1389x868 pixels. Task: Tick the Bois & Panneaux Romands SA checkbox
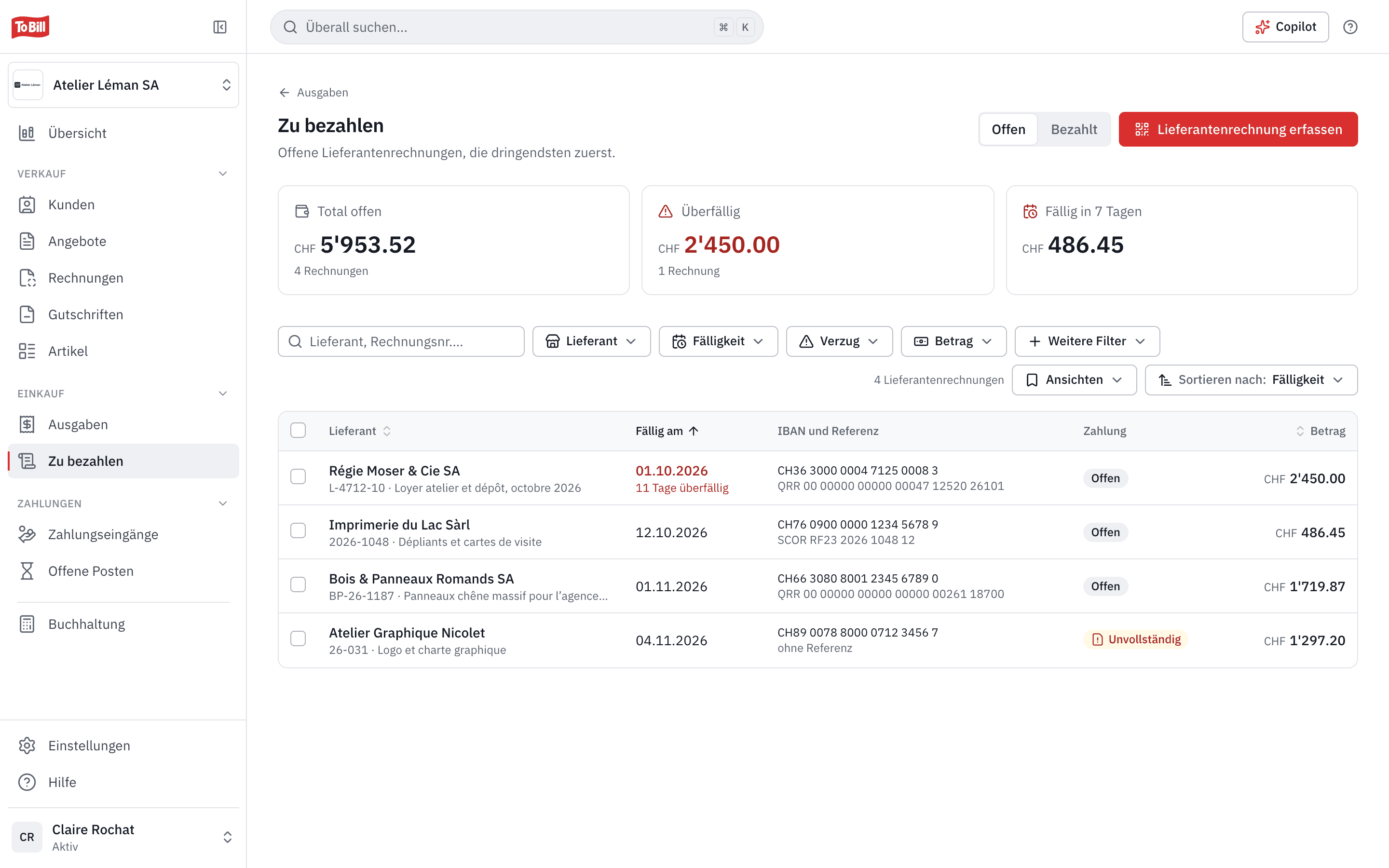coord(298,584)
